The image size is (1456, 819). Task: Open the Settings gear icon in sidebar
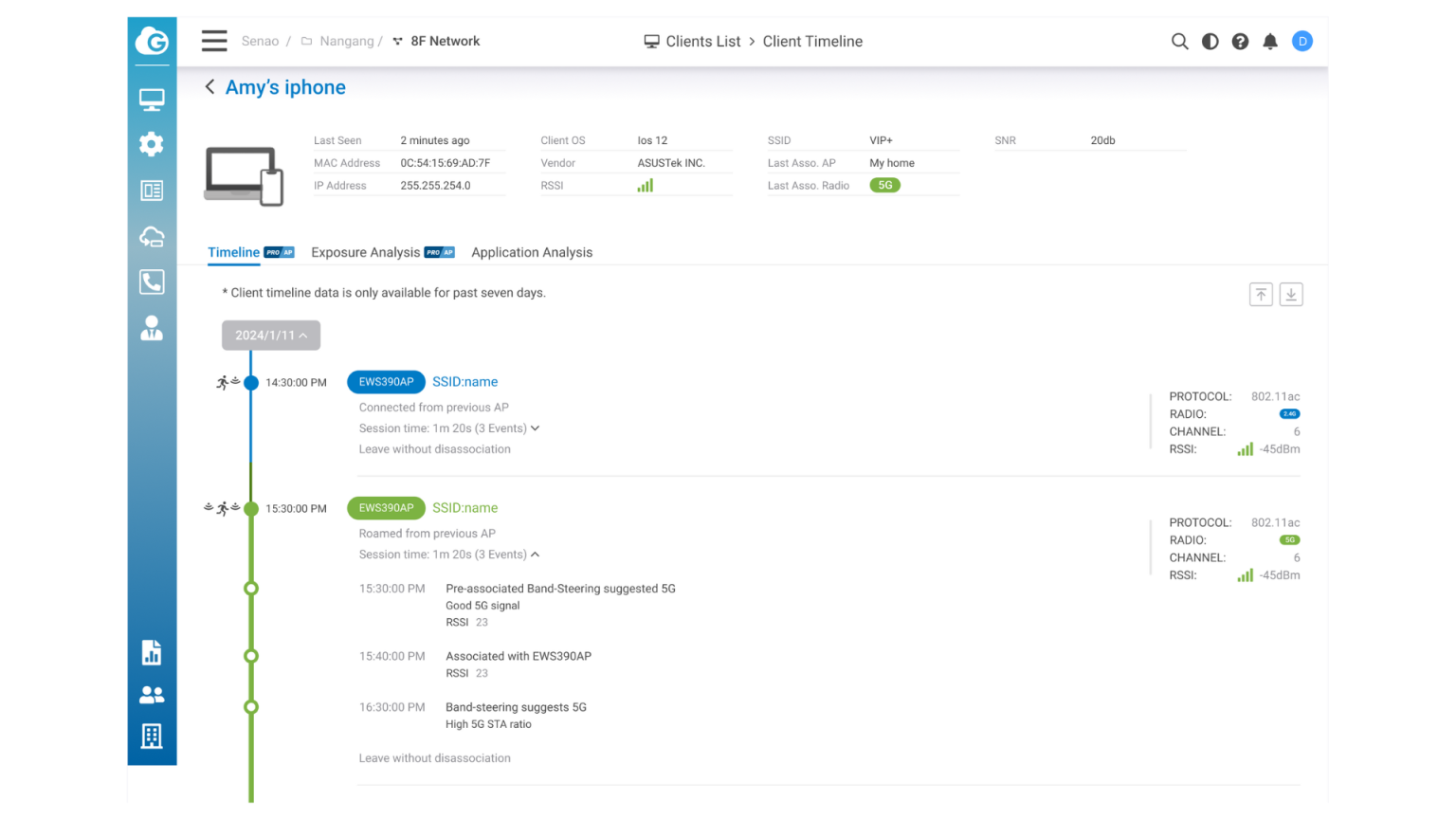152,144
